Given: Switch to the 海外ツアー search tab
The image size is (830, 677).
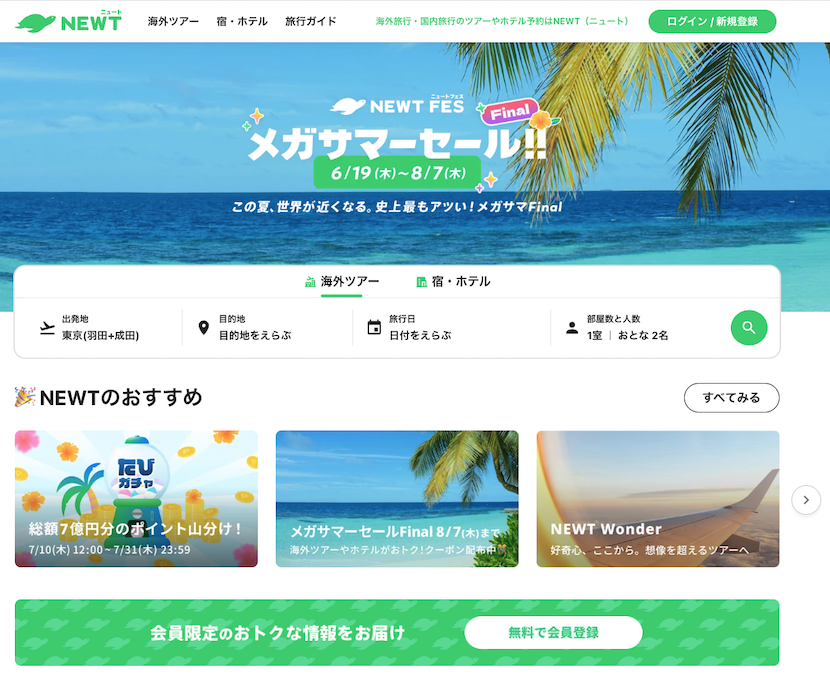Looking at the screenshot, I should 342,282.
